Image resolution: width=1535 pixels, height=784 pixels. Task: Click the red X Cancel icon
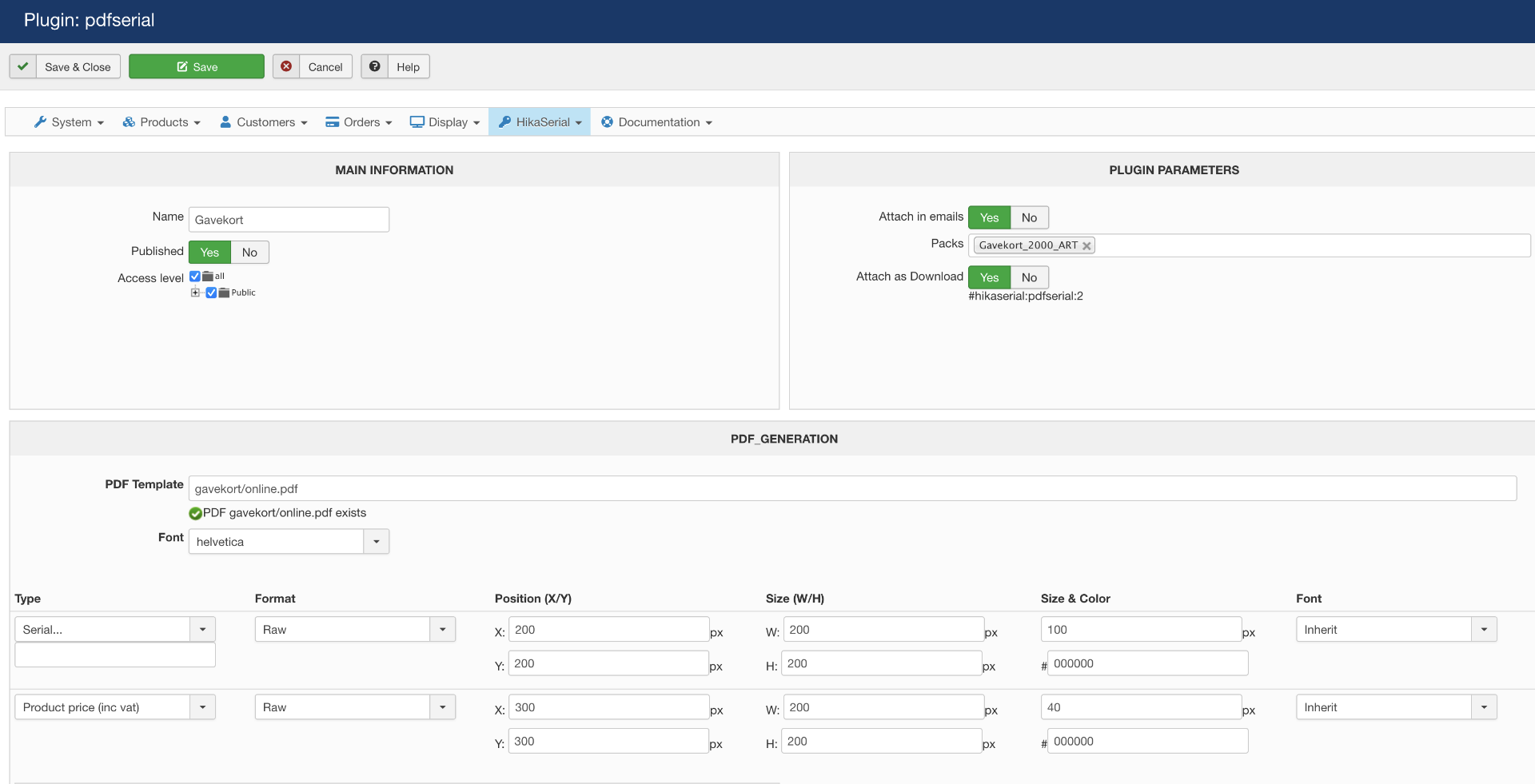coord(286,66)
